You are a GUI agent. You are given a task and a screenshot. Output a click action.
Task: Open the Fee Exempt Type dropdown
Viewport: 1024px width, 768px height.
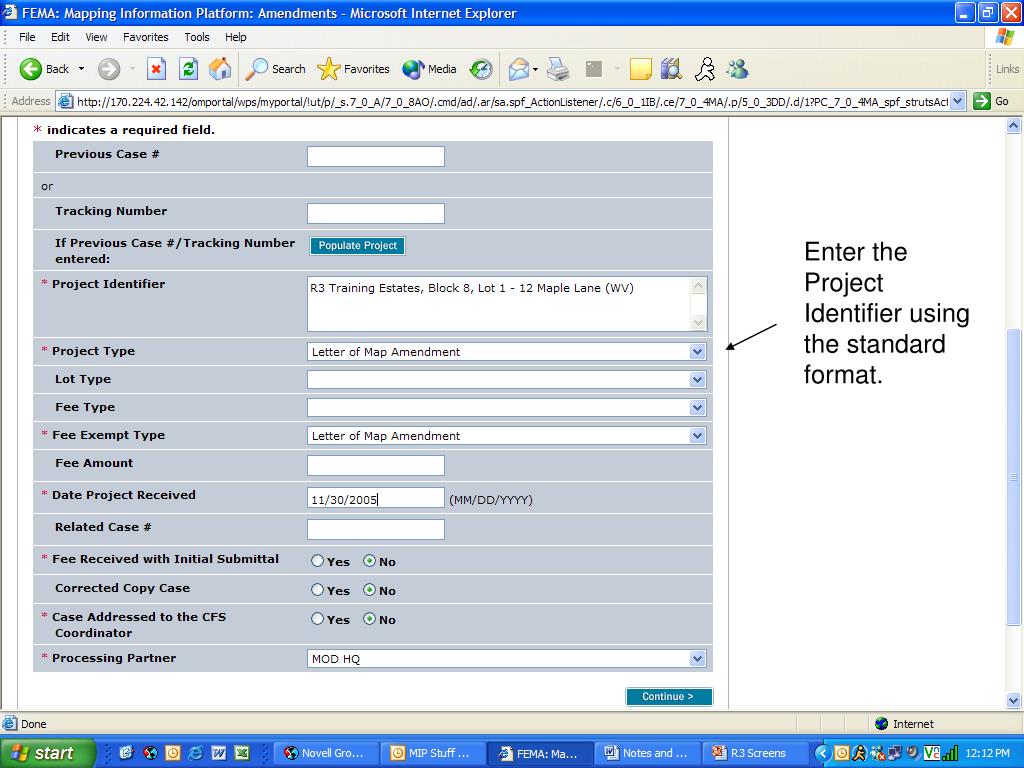click(x=697, y=436)
